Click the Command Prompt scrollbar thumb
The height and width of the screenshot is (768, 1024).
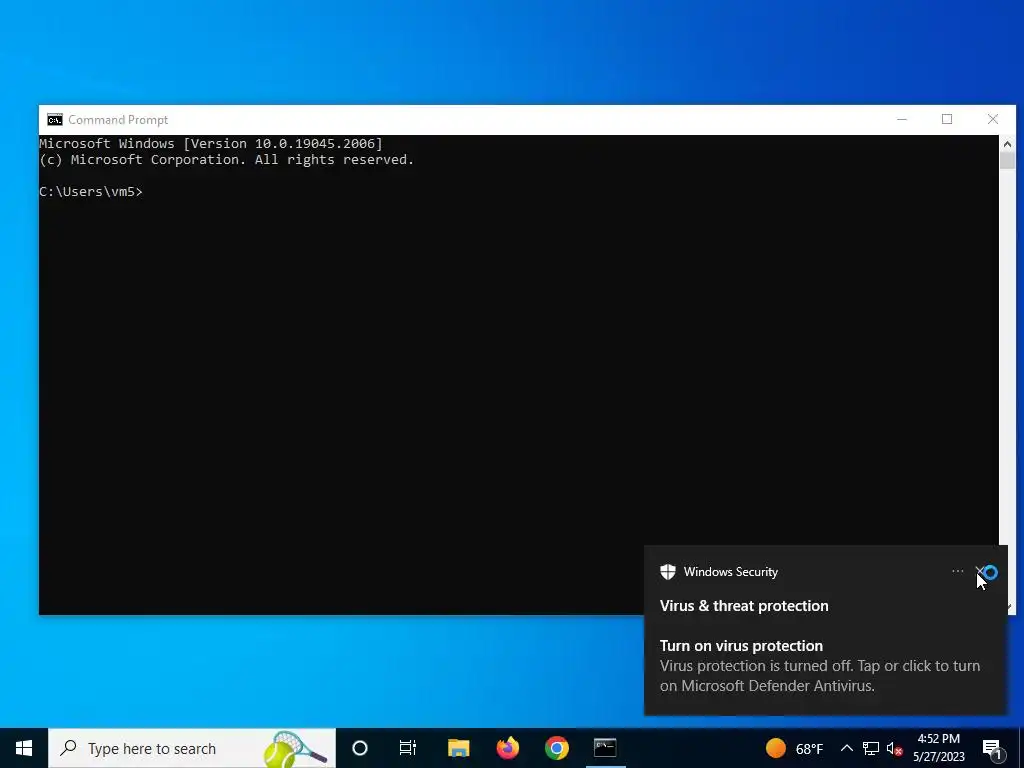click(x=1007, y=161)
